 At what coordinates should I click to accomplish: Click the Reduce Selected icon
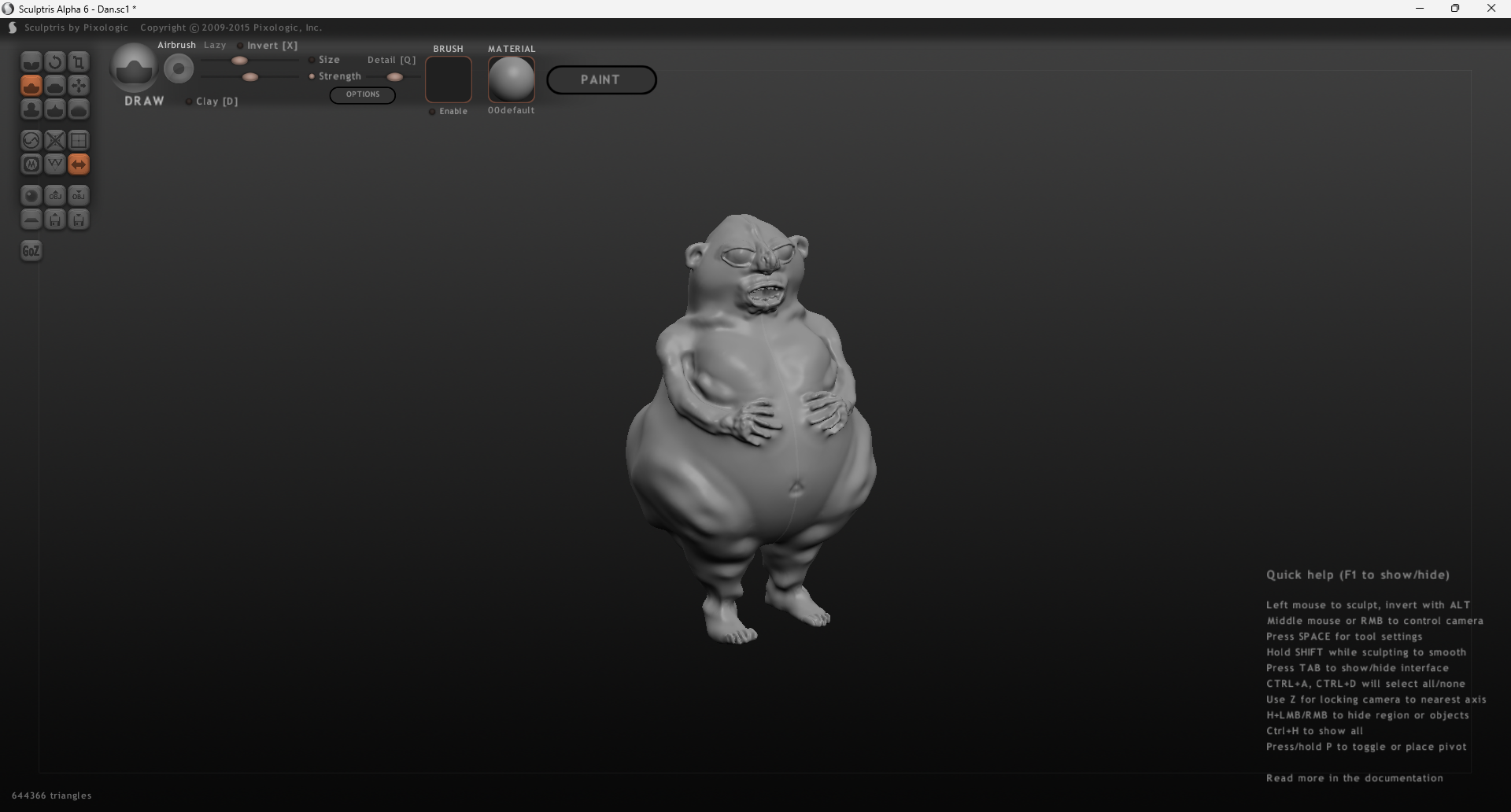[55, 141]
